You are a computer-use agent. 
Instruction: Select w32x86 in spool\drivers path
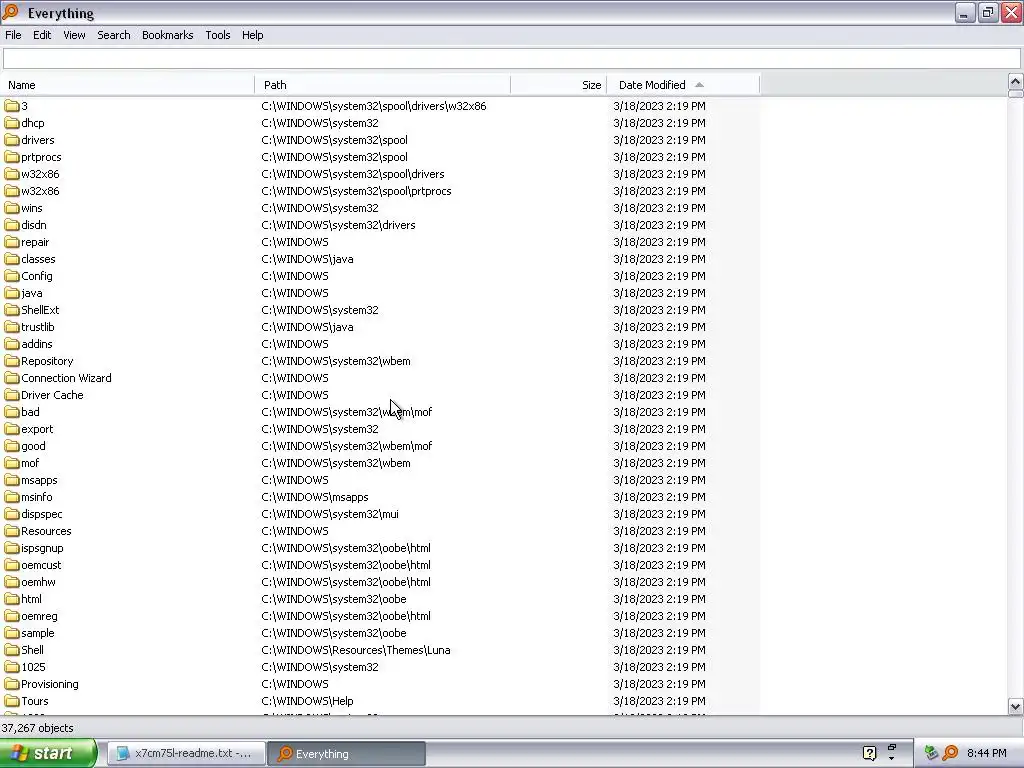[40, 174]
